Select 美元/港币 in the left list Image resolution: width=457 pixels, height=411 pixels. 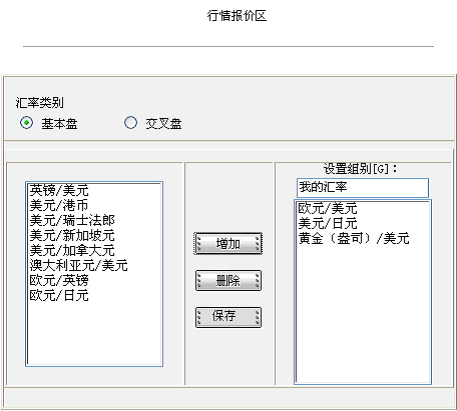(94, 205)
